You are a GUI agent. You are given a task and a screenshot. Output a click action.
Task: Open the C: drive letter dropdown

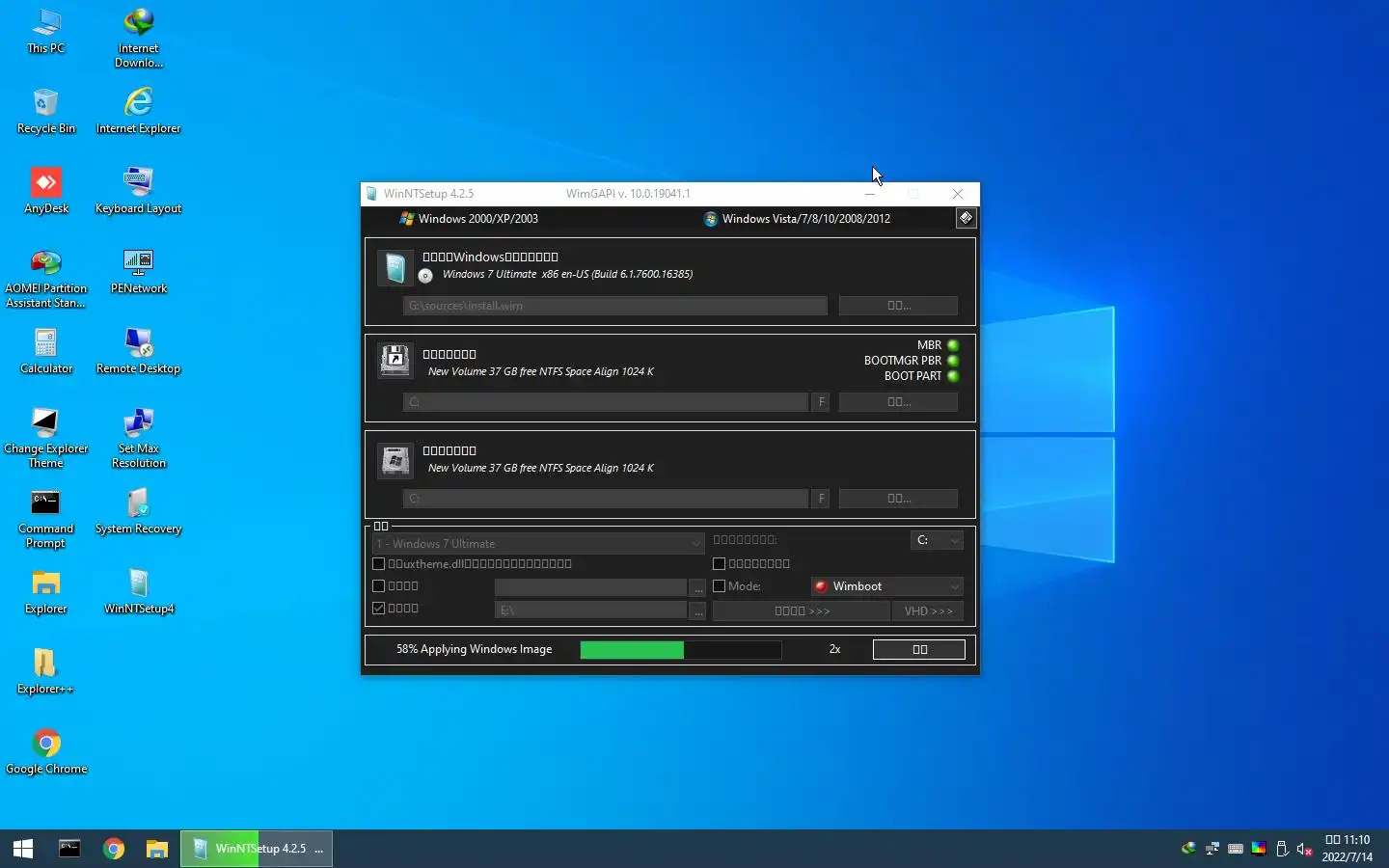click(937, 540)
